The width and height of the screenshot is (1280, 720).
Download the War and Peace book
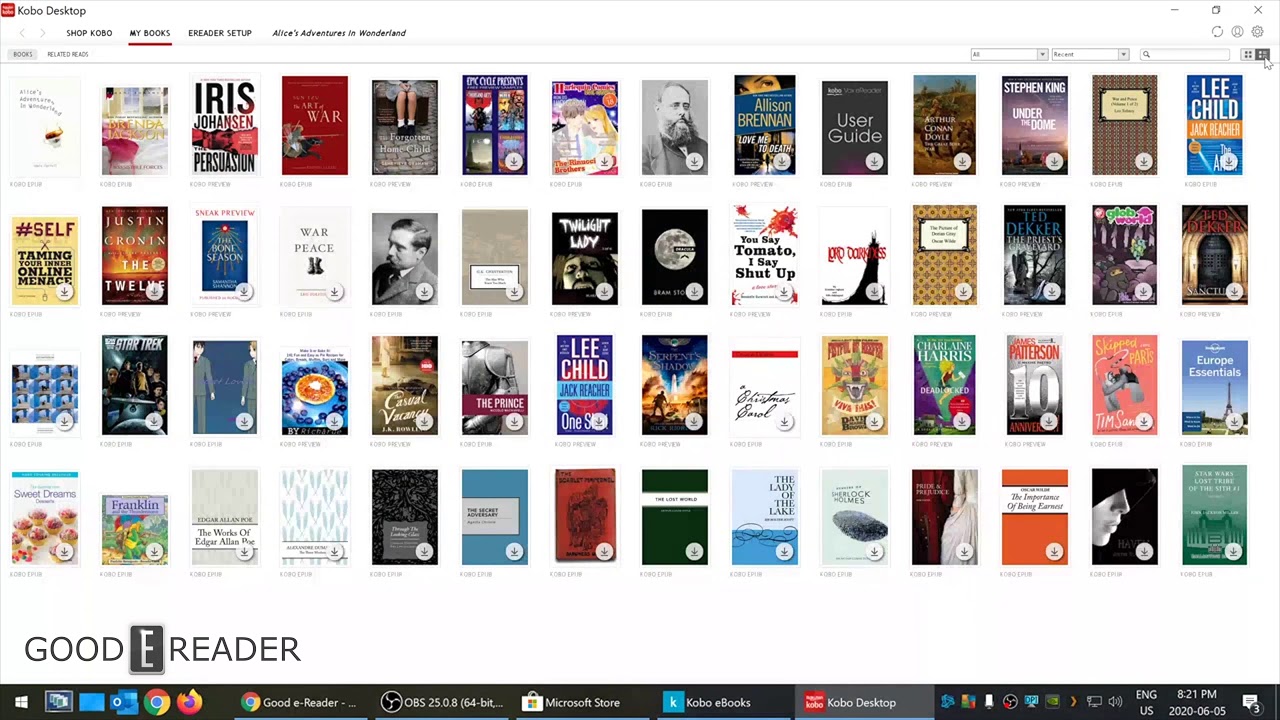click(334, 291)
